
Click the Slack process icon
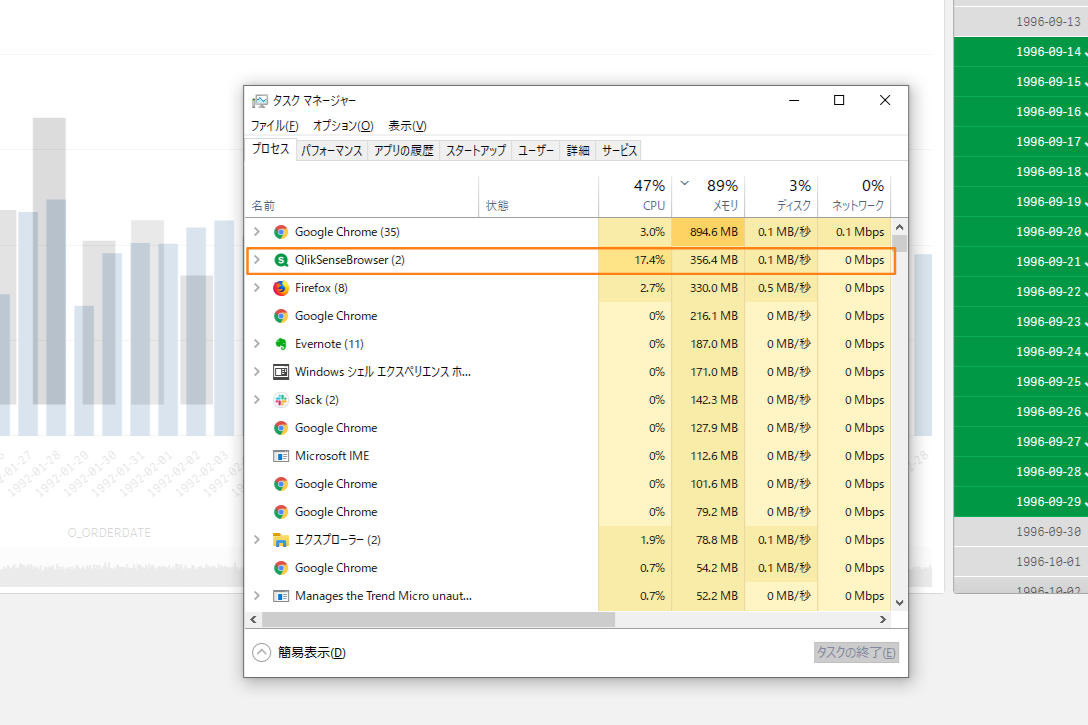coord(281,400)
